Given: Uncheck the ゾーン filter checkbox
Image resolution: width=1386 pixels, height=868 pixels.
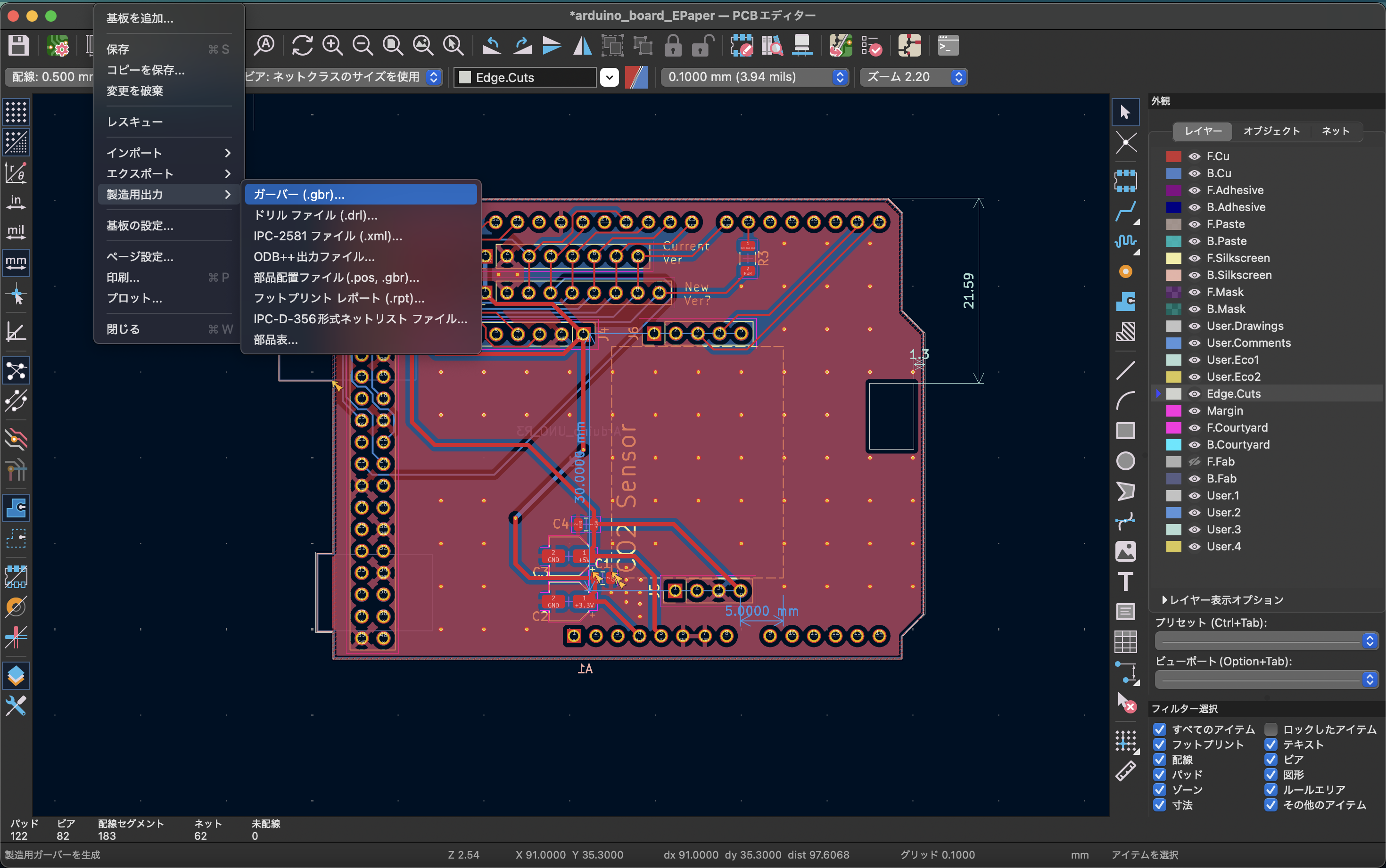Looking at the screenshot, I should coord(1160,789).
